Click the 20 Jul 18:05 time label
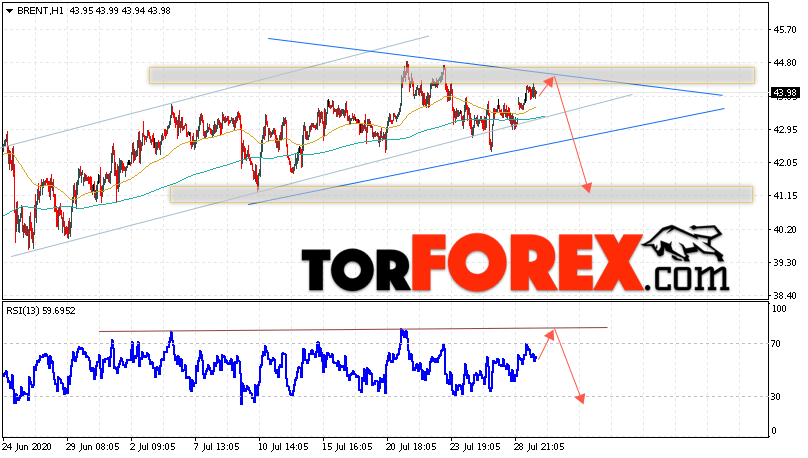808x458 pixels. (411, 447)
